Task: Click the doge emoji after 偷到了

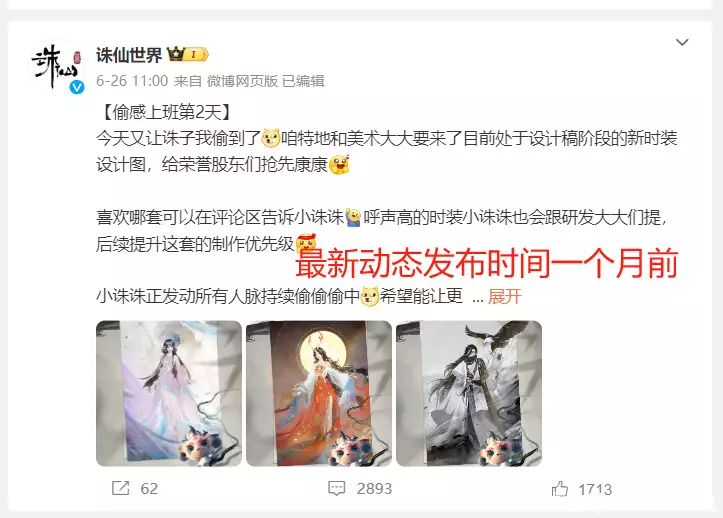Action: coord(271,138)
